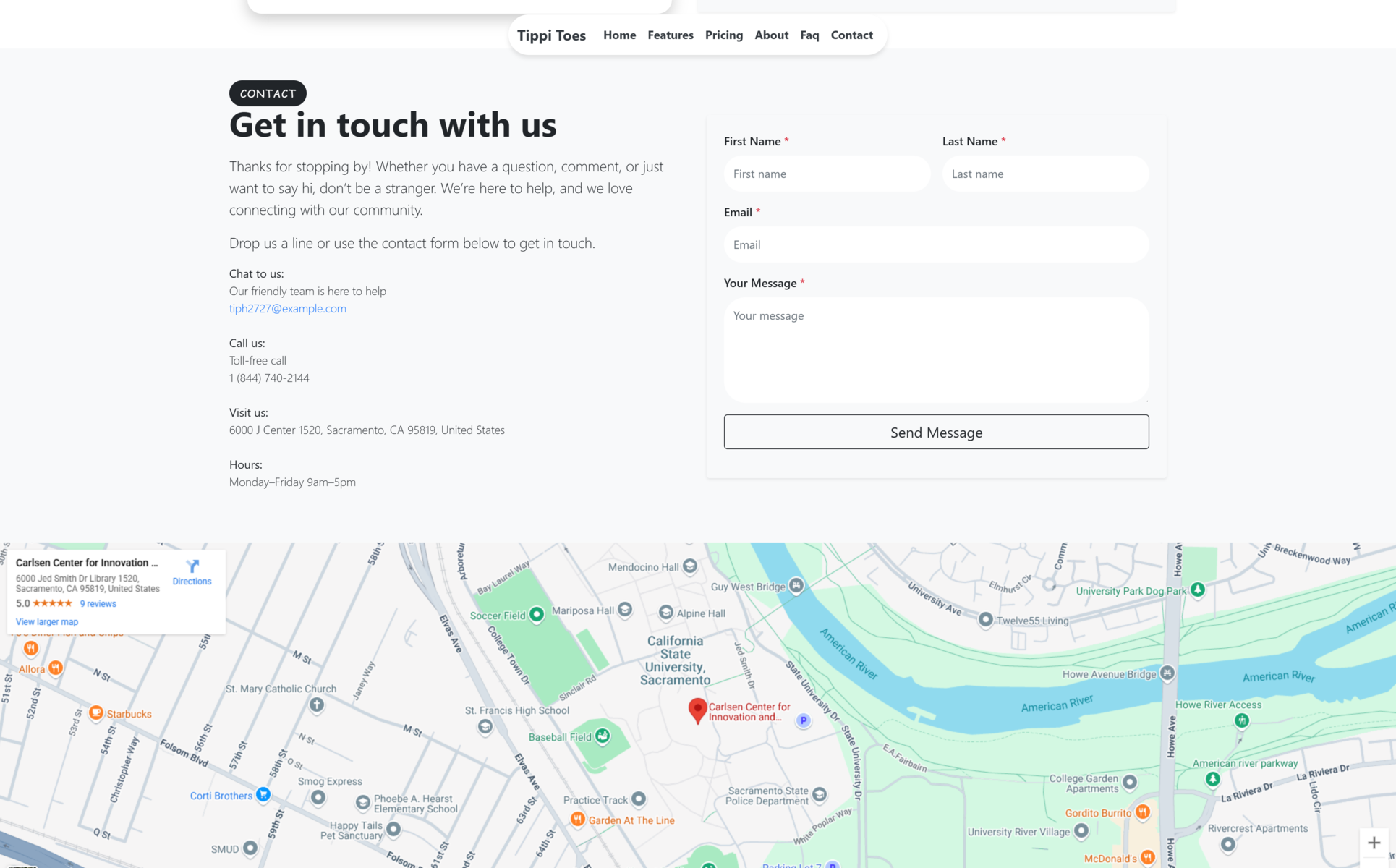
Task: Go to the Features menu item
Action: pos(670,35)
